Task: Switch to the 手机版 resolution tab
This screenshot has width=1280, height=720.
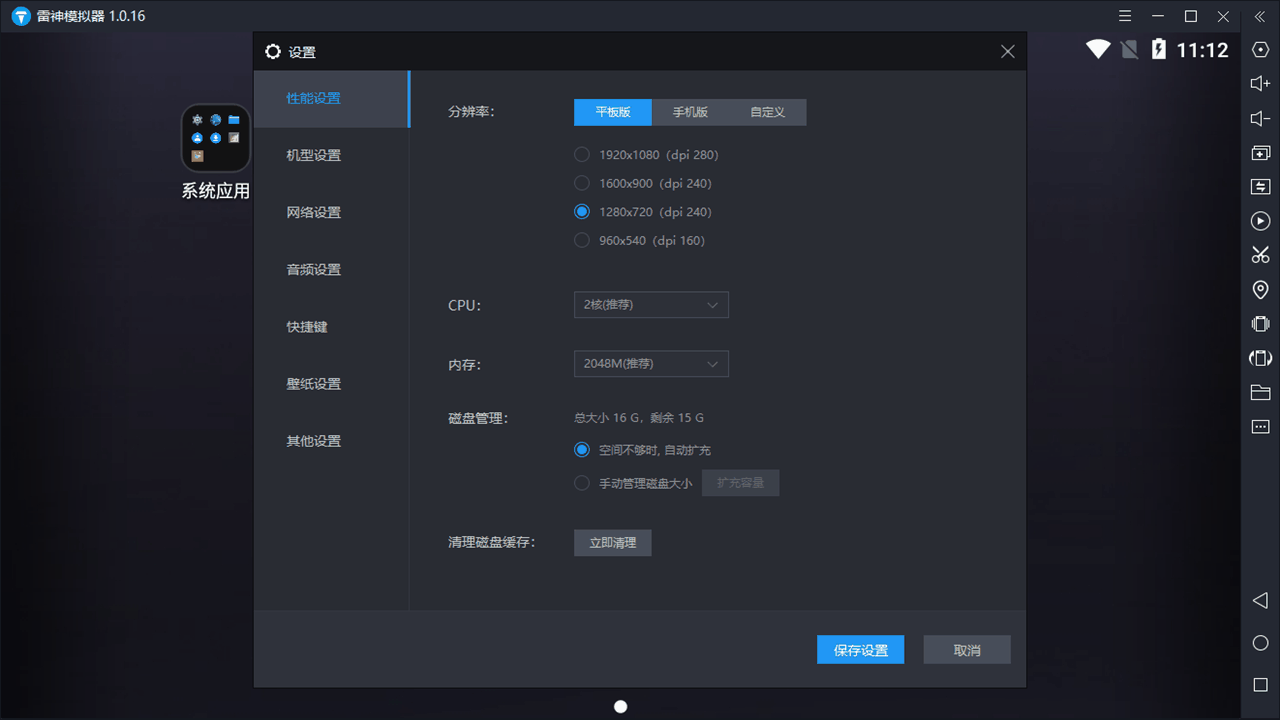Action: pos(690,112)
